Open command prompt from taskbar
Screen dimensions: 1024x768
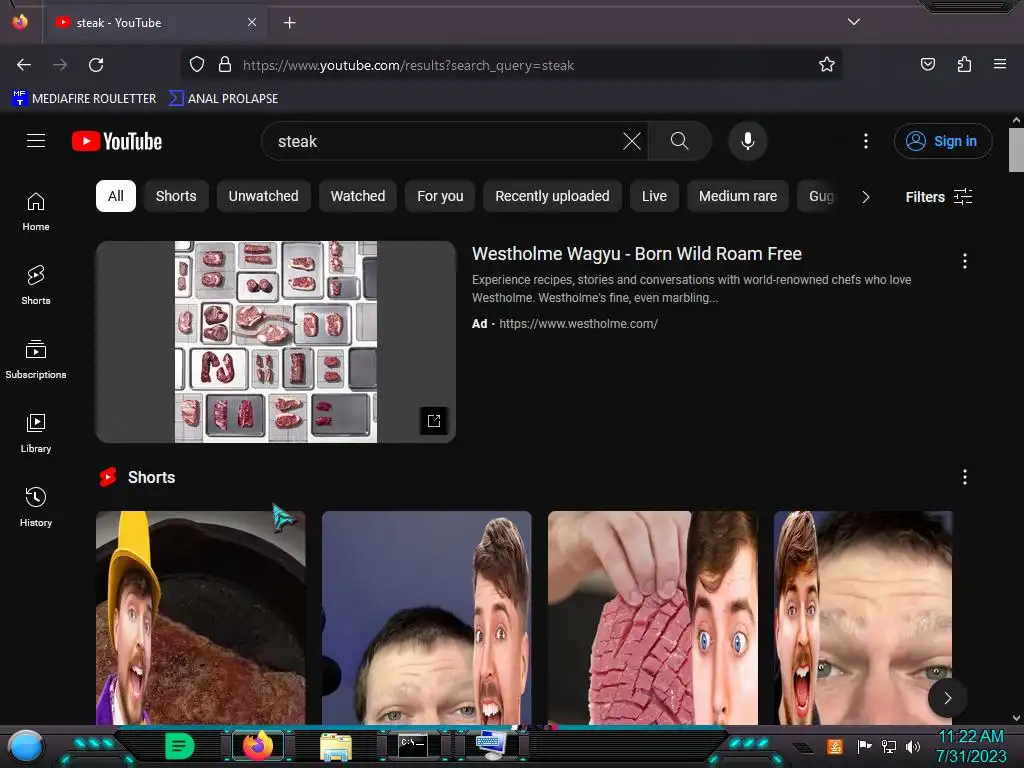click(x=413, y=745)
